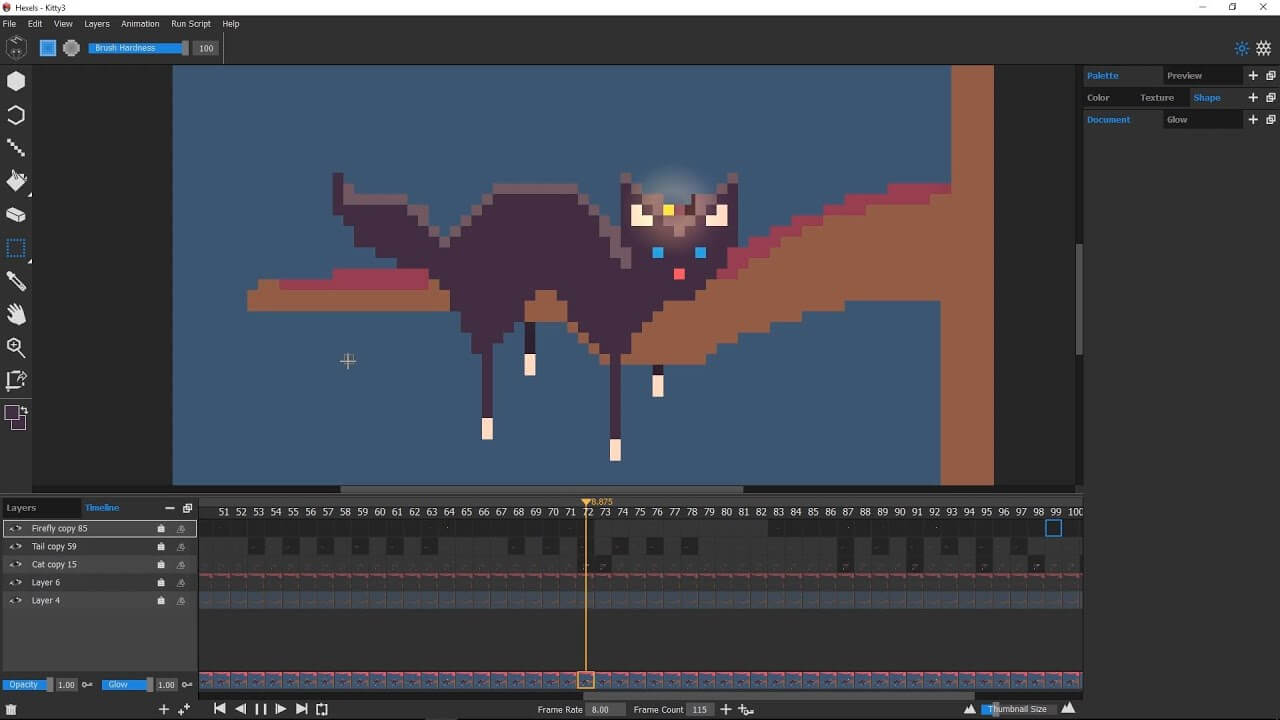Open the Glow tab in right panel
Screen dimensions: 1280x720
[1177, 120]
